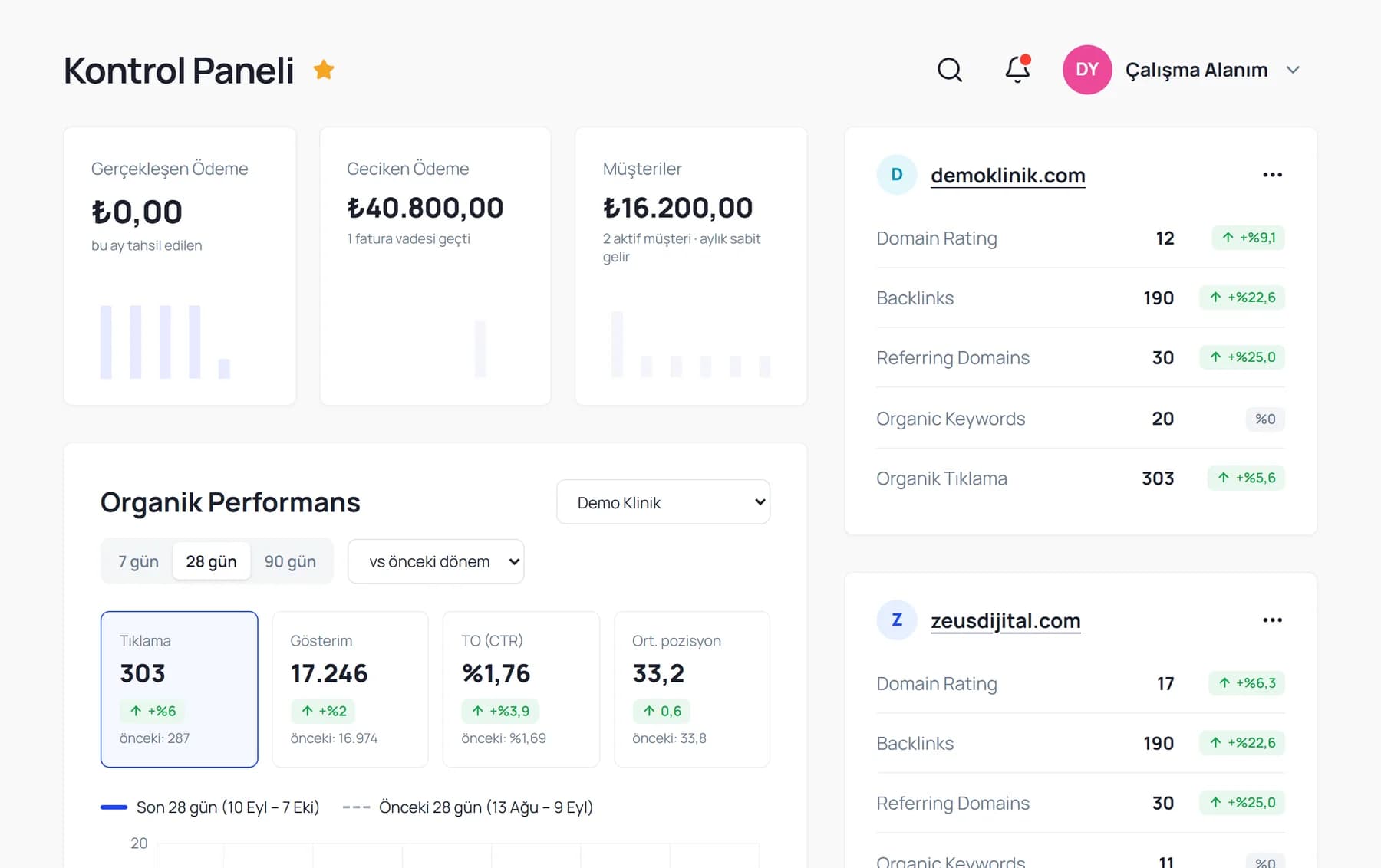This screenshot has height=868, width=1381.
Task: Click the Organik Tıklama row label
Action: [941, 478]
